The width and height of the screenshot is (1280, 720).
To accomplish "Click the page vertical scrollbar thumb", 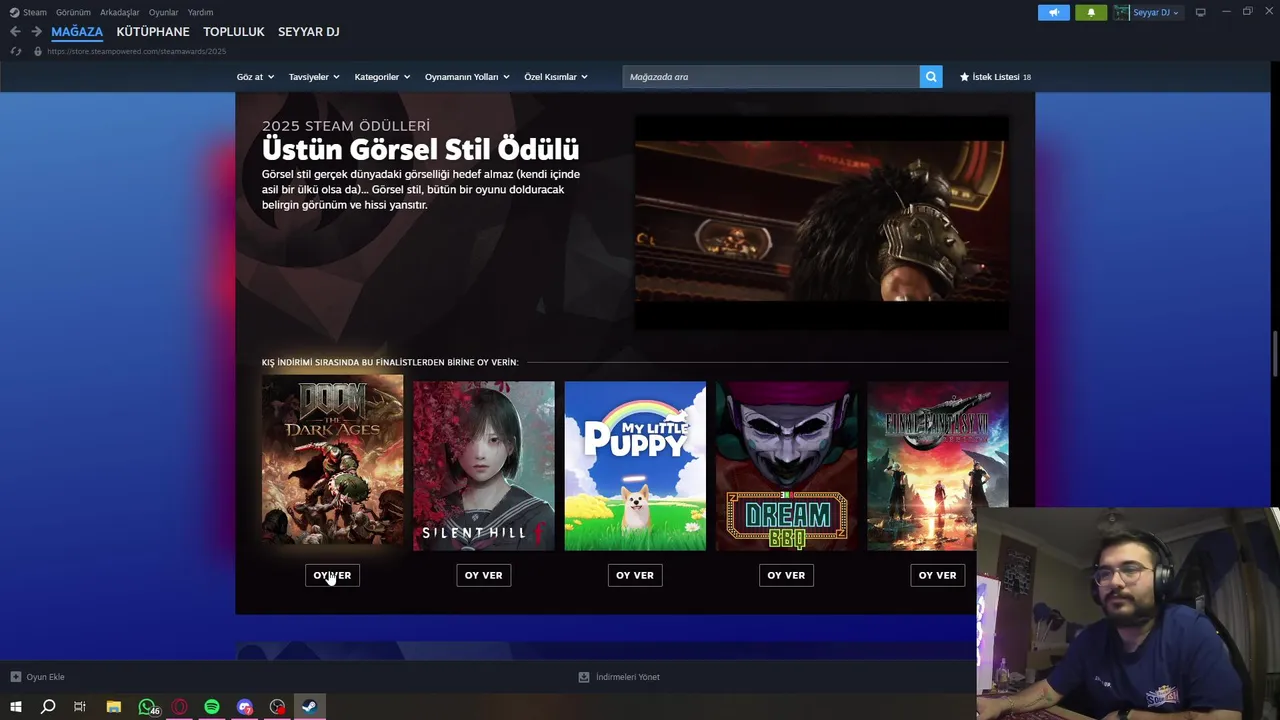I will (x=1275, y=352).
